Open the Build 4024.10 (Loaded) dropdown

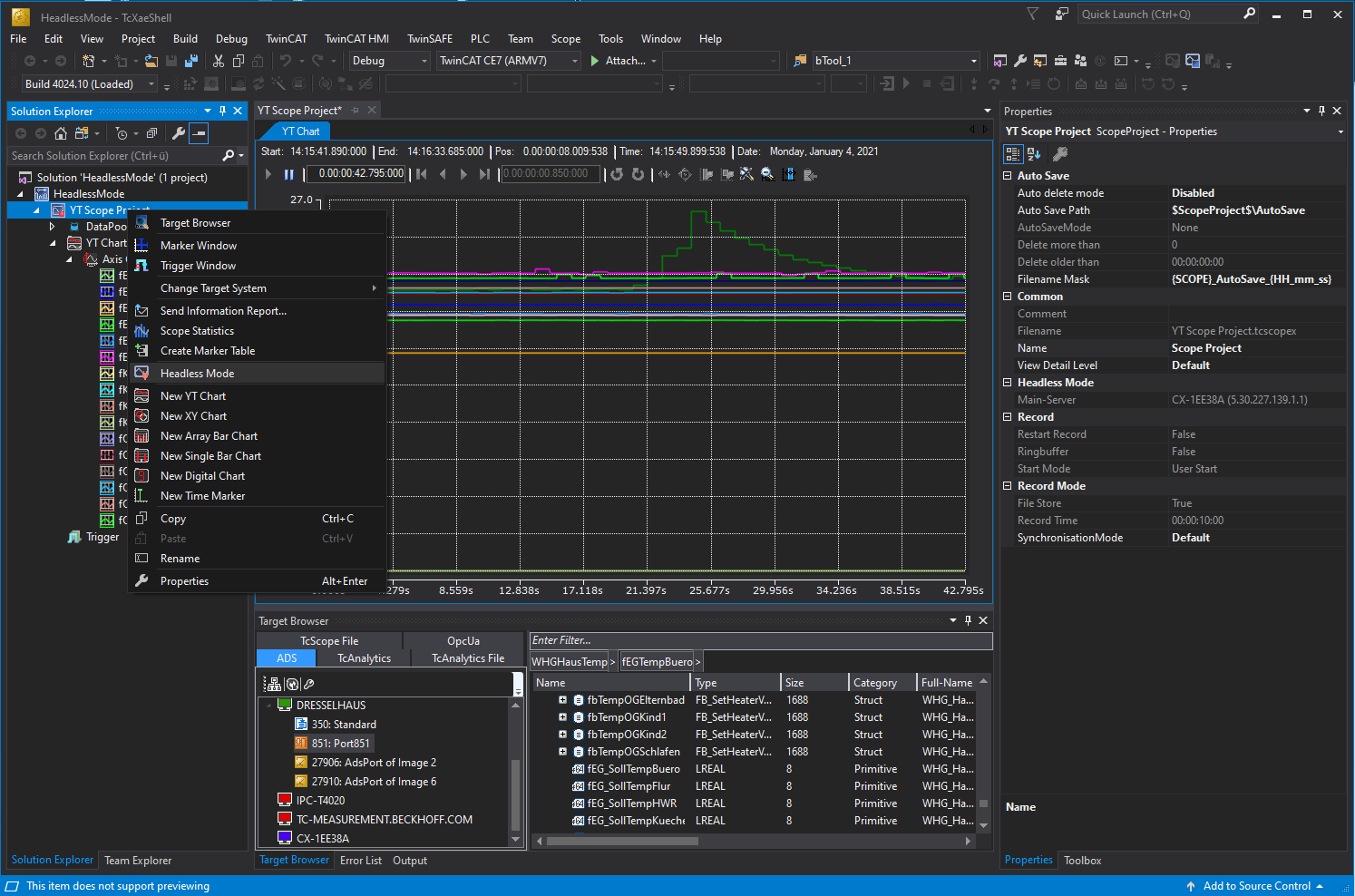click(89, 84)
